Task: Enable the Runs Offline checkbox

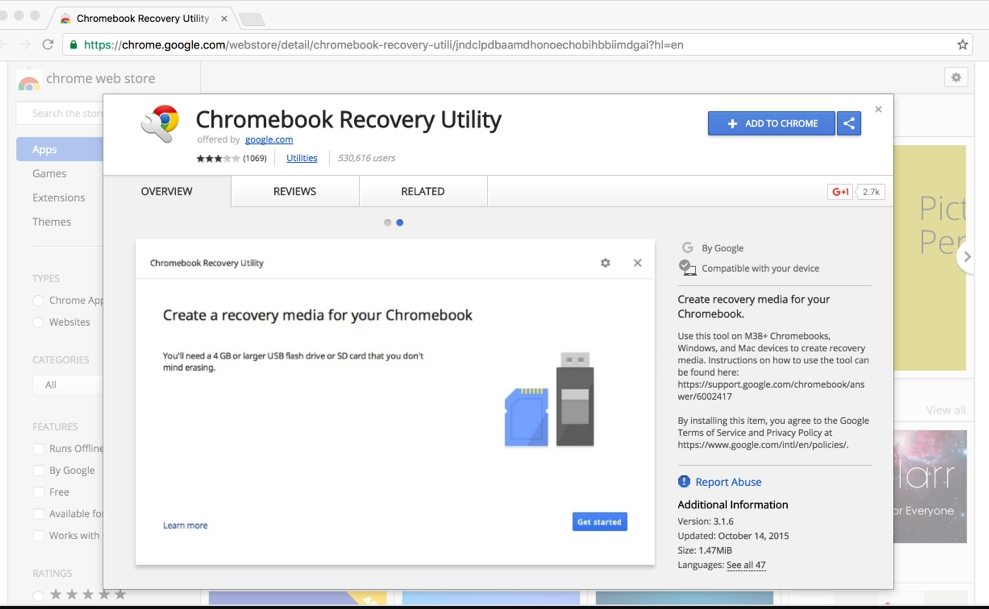Action: [x=38, y=448]
